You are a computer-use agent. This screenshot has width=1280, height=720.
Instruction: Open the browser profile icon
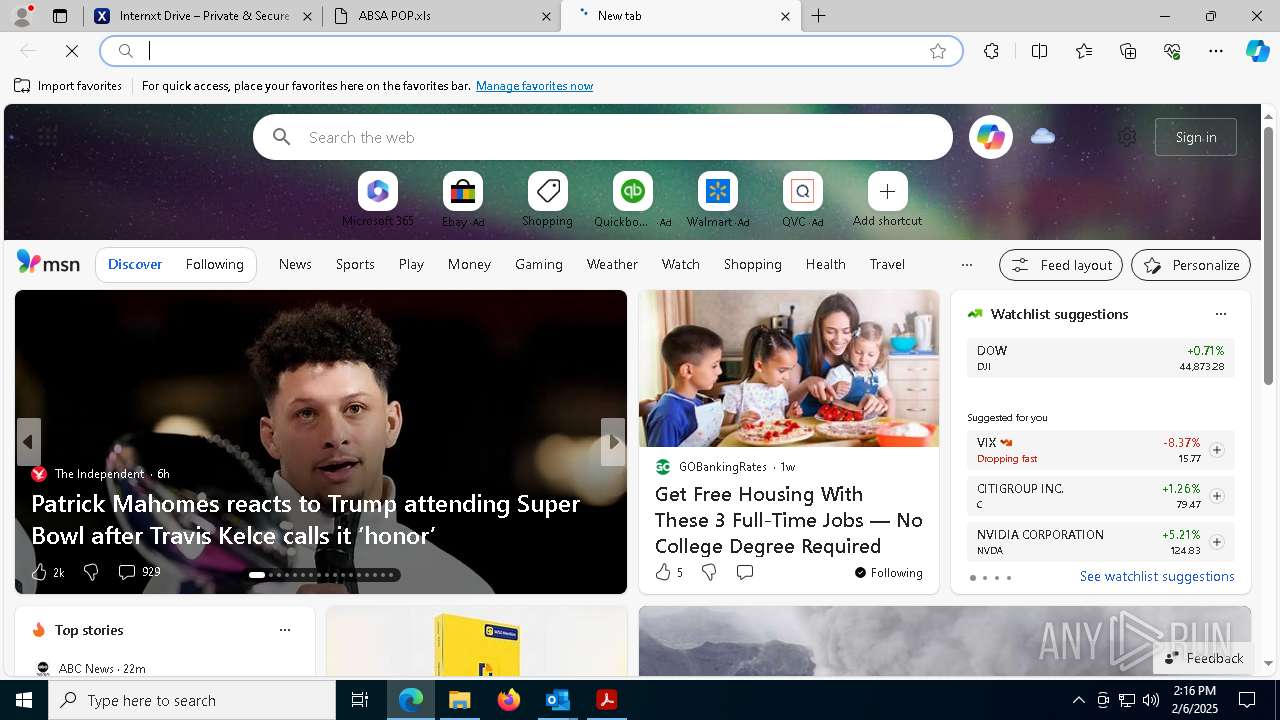(21, 16)
